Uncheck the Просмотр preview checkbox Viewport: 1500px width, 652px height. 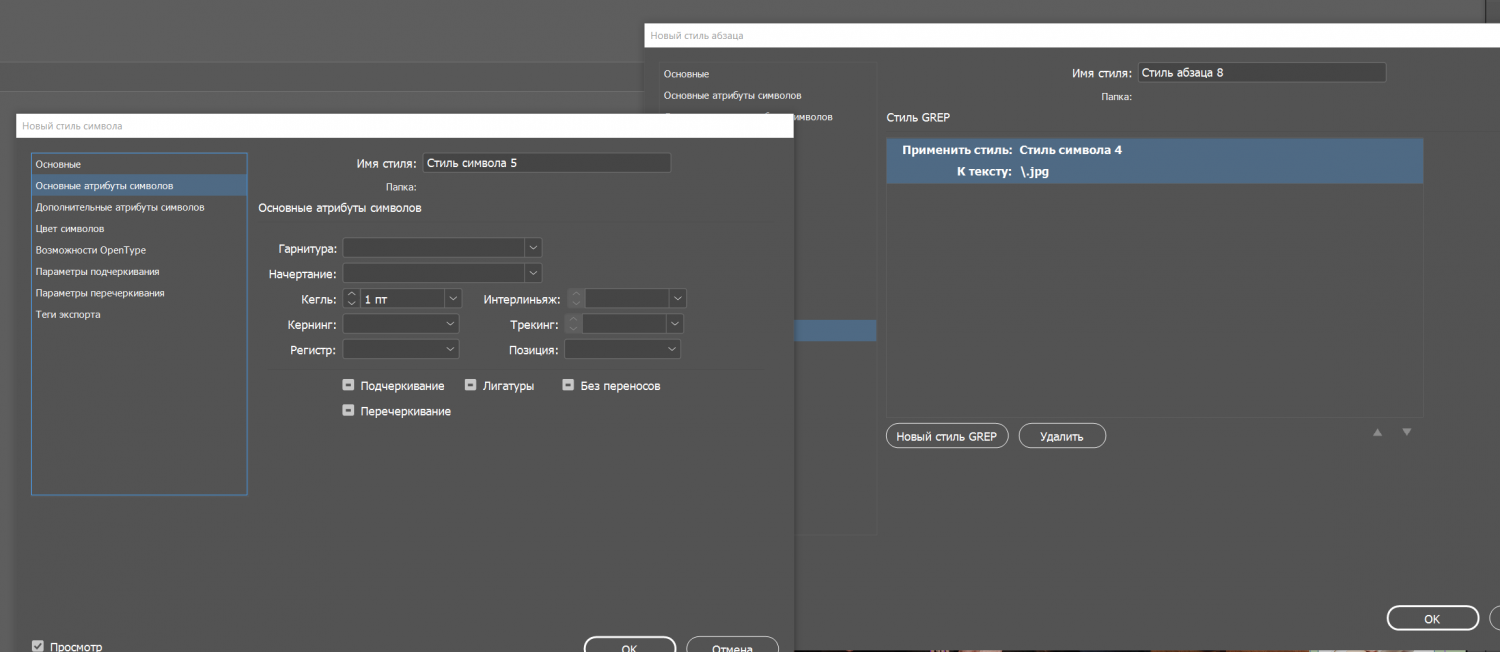tap(38, 646)
